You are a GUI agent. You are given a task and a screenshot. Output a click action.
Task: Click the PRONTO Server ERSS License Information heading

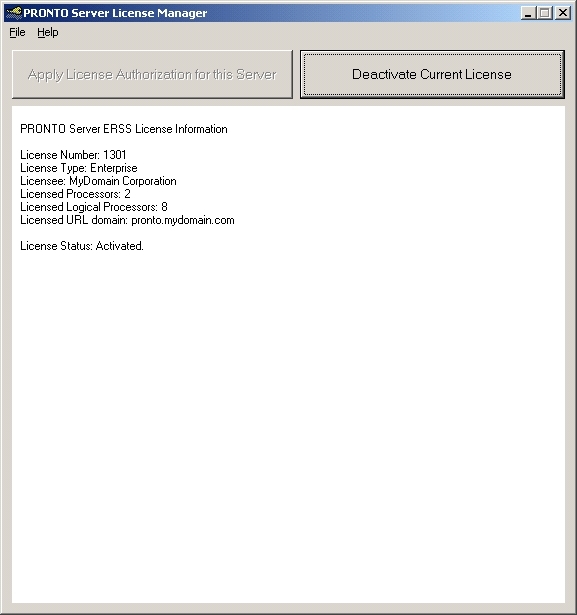pyautogui.click(x=124, y=129)
